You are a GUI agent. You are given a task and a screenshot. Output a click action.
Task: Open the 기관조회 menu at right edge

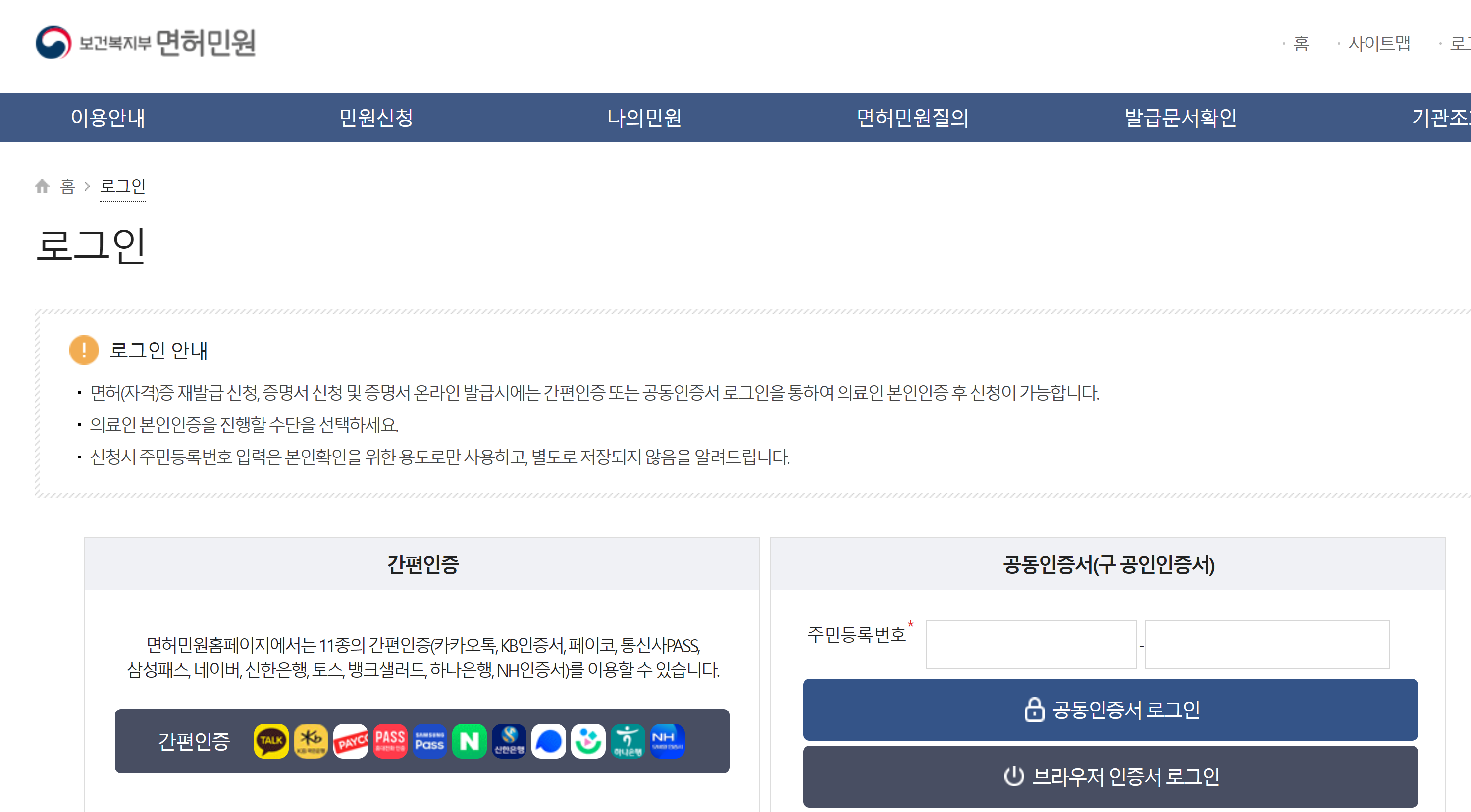click(x=1441, y=118)
